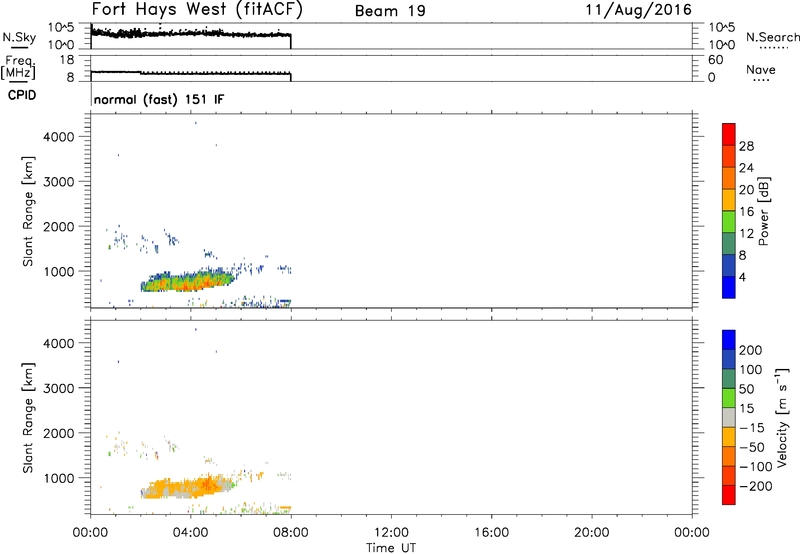Click the gray swatch in the velocity colorbar
The height and width of the screenshot is (554, 800).
tap(729, 417)
